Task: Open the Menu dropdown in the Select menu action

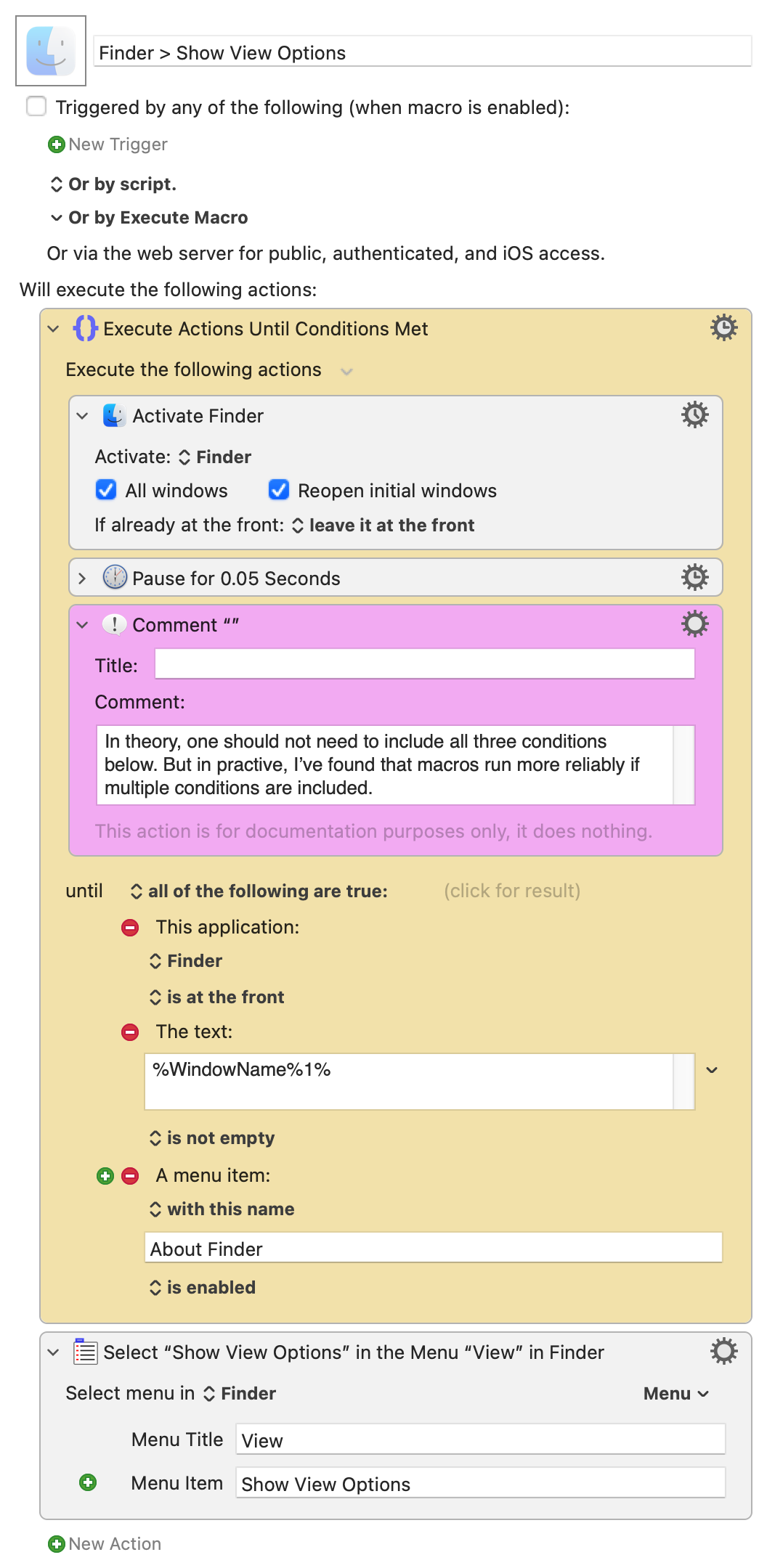Action: click(676, 1394)
